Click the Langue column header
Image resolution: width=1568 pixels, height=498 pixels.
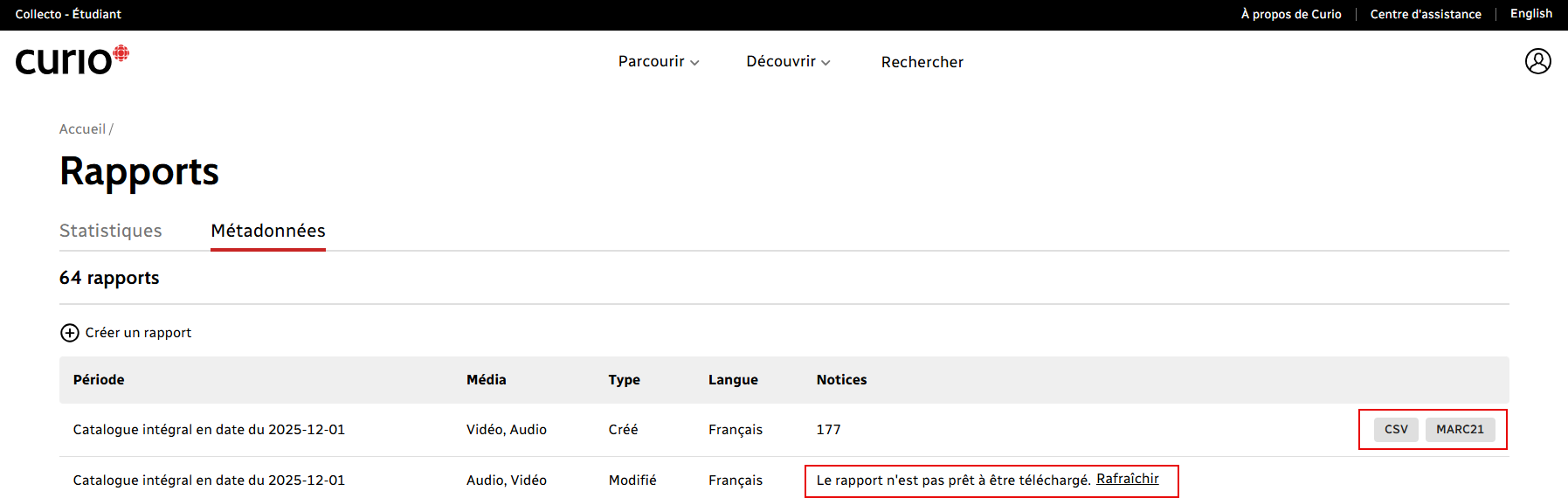pyautogui.click(x=733, y=380)
